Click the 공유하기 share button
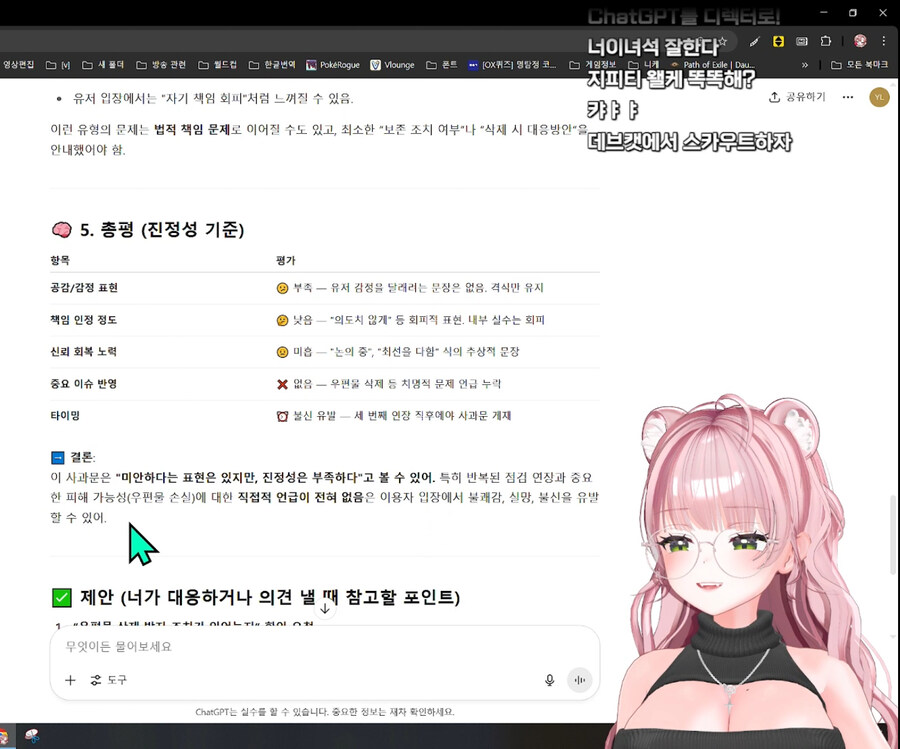Viewport: 900px width, 749px height. (x=797, y=97)
